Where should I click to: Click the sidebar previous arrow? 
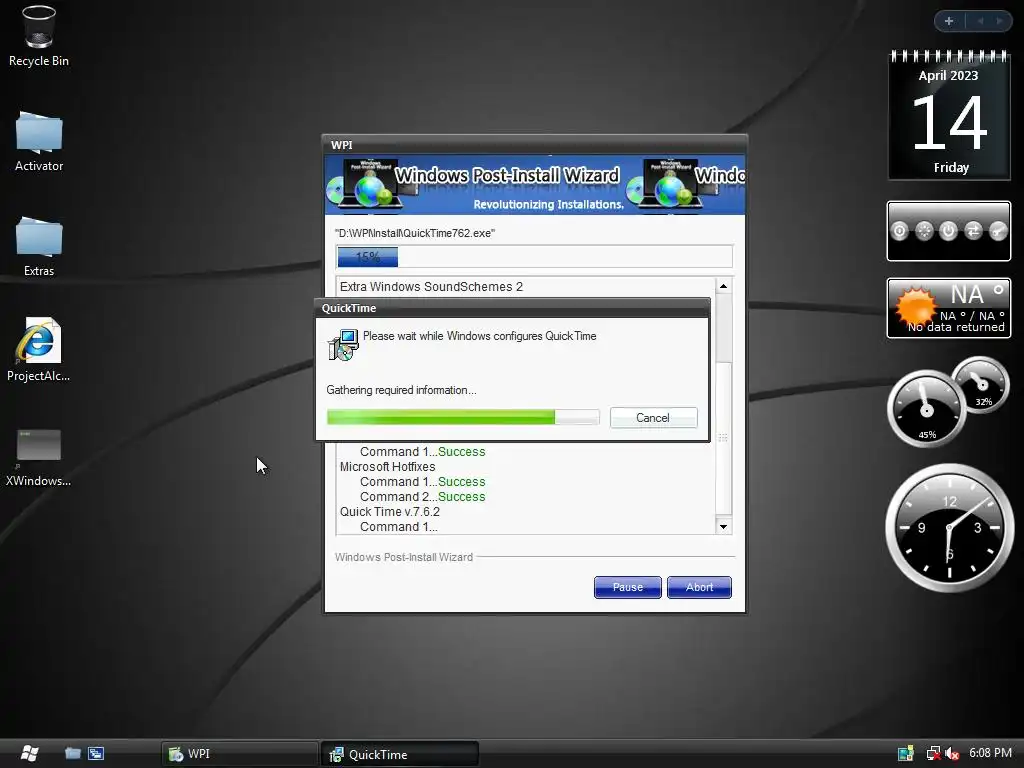pyautogui.click(x=980, y=21)
